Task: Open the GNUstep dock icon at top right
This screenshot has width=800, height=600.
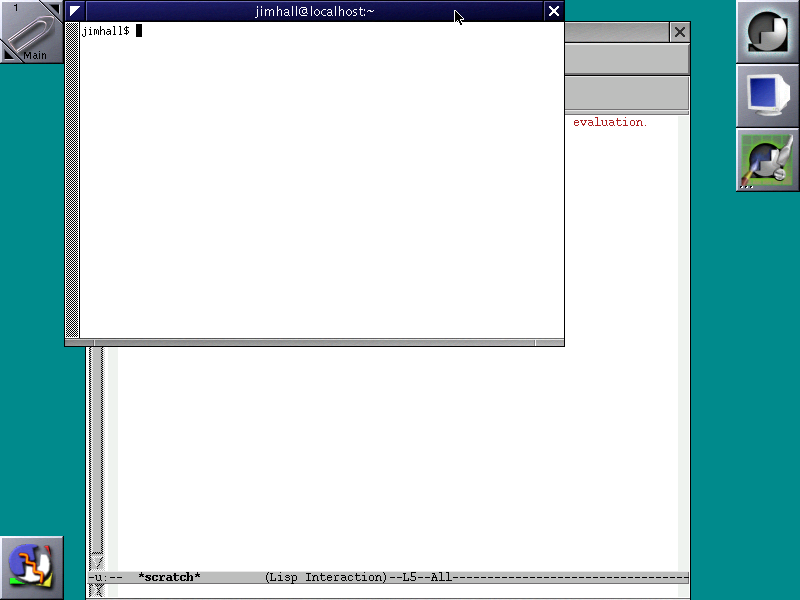Action: click(767, 32)
